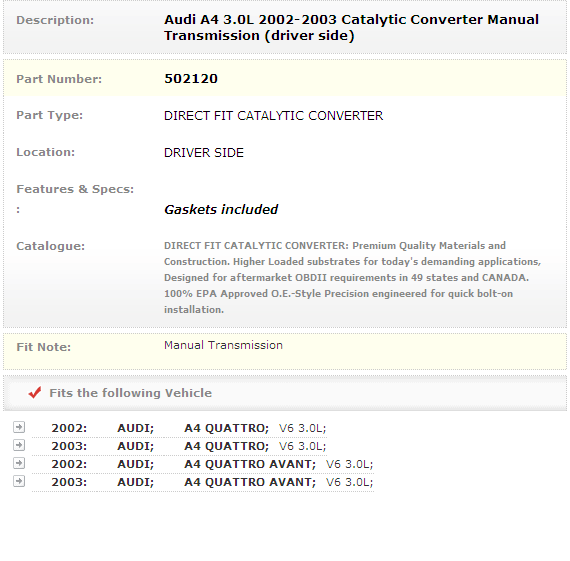Click the Audi A4 catalytic converter description title

pos(351,28)
